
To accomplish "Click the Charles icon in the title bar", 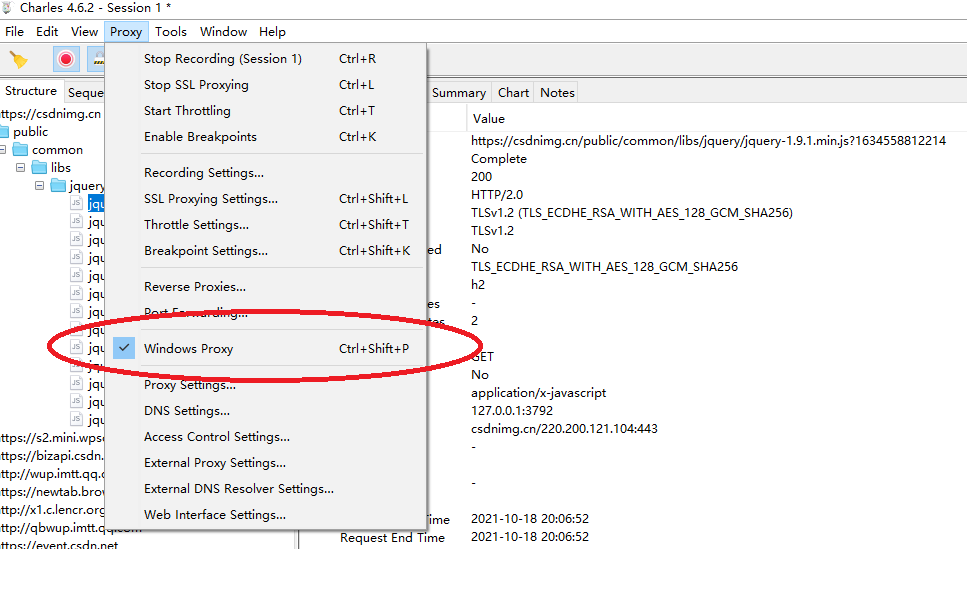I will pyautogui.click(x=8, y=7).
